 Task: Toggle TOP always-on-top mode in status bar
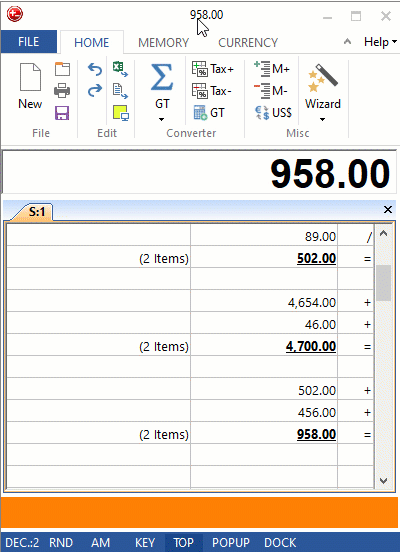[x=183, y=542]
